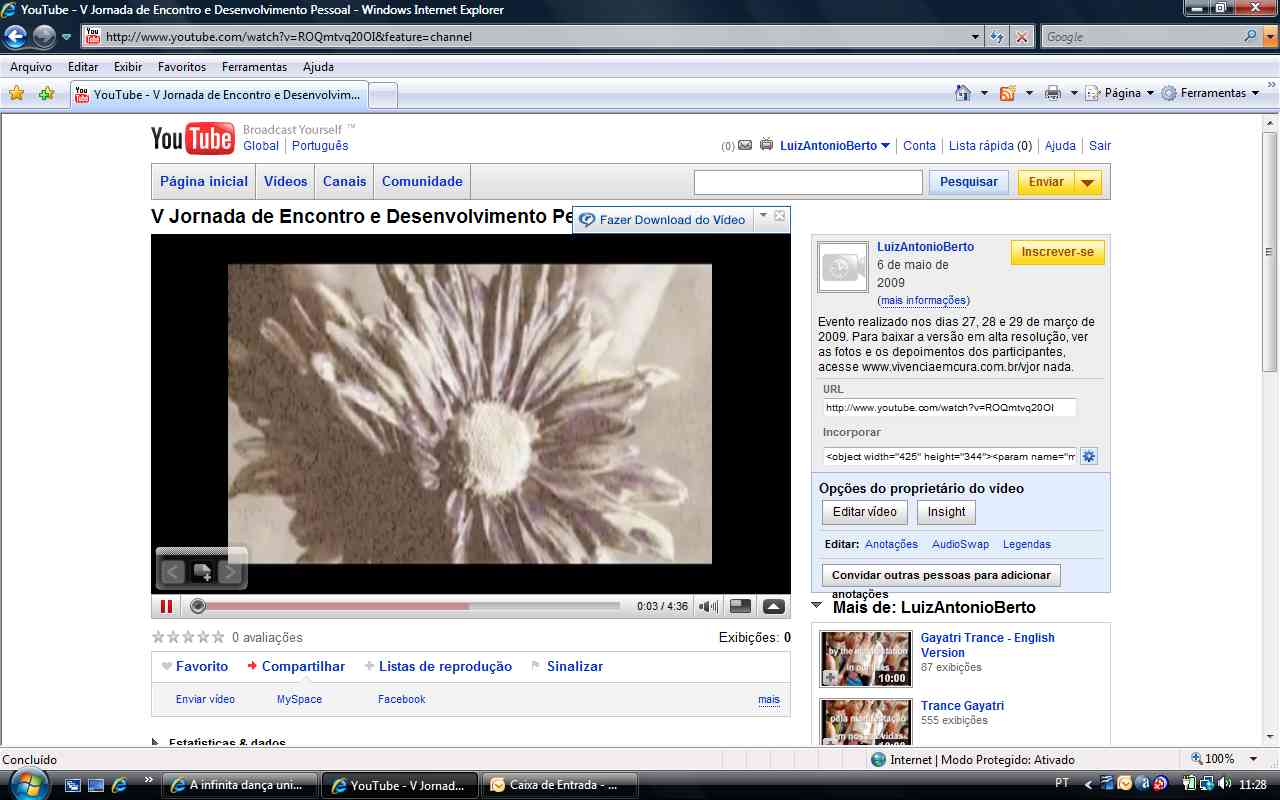The width and height of the screenshot is (1280, 800).
Task: Open the Favoritos menu
Action: pos(182,67)
